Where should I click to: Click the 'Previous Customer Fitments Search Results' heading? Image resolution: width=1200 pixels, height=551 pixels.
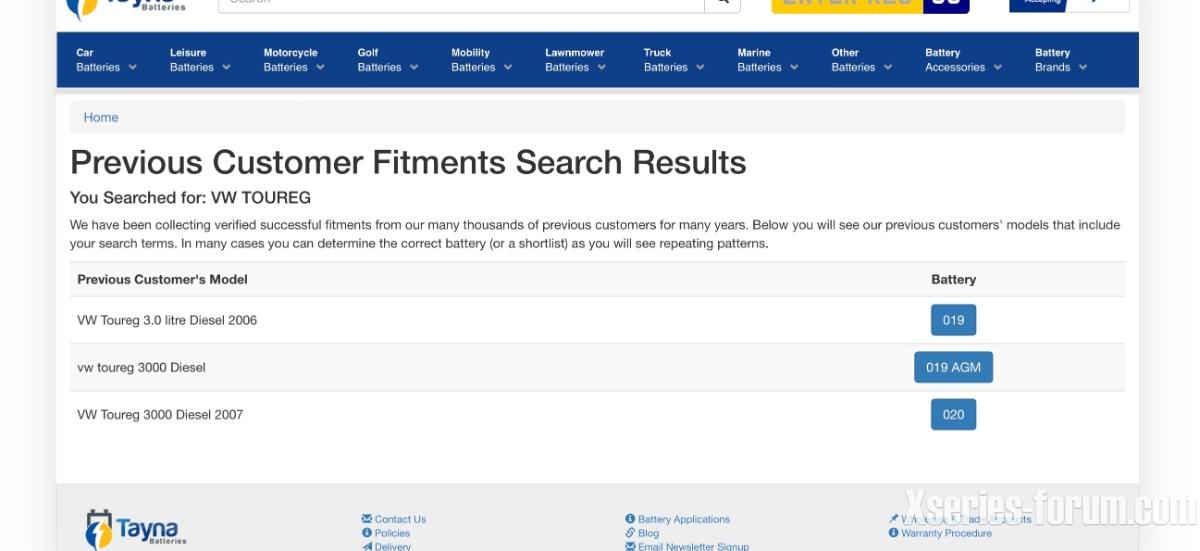(x=408, y=162)
